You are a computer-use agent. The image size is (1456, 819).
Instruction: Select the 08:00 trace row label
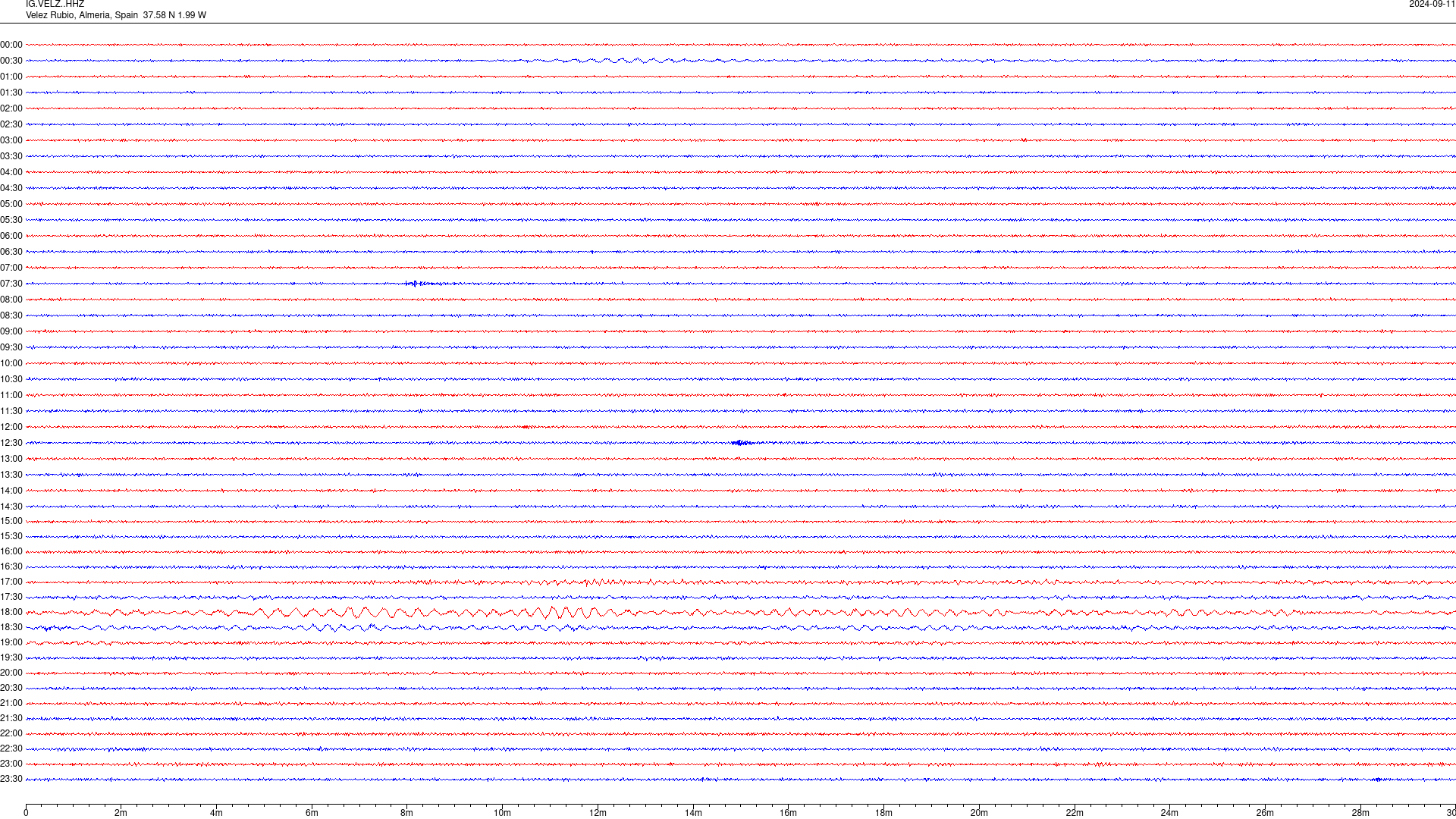click(11, 300)
